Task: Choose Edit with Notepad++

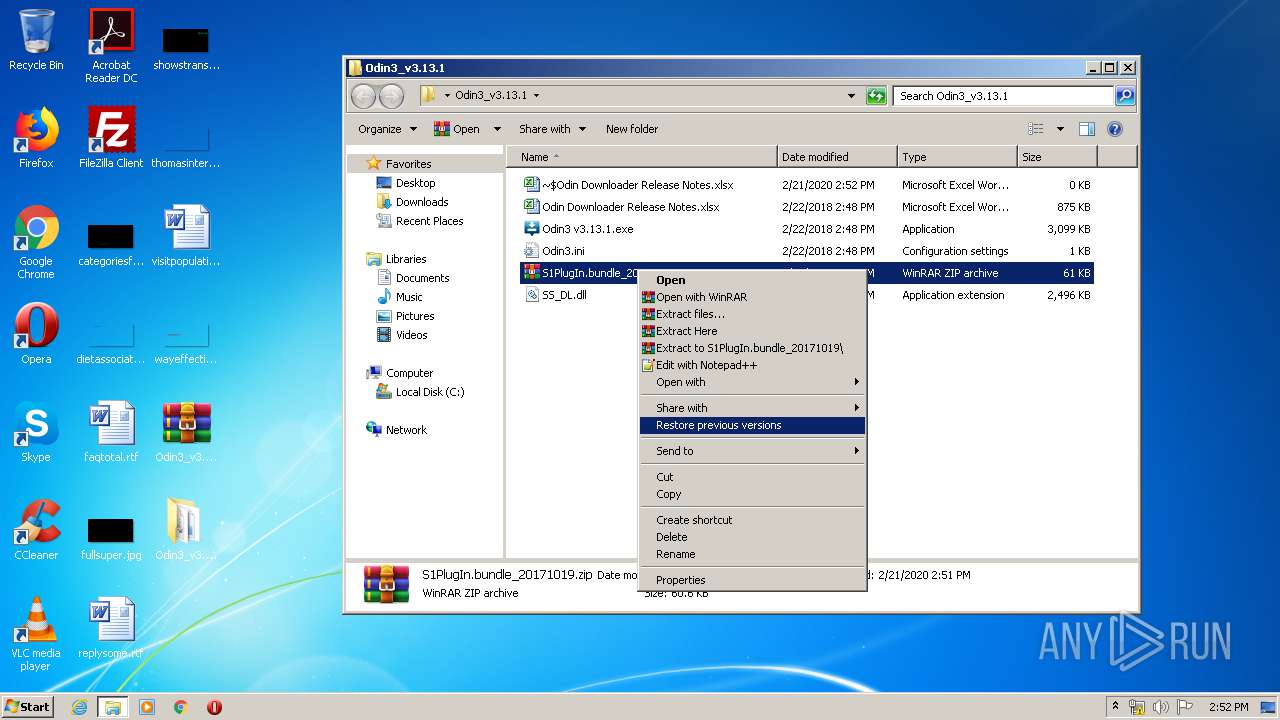Action: pos(752,365)
